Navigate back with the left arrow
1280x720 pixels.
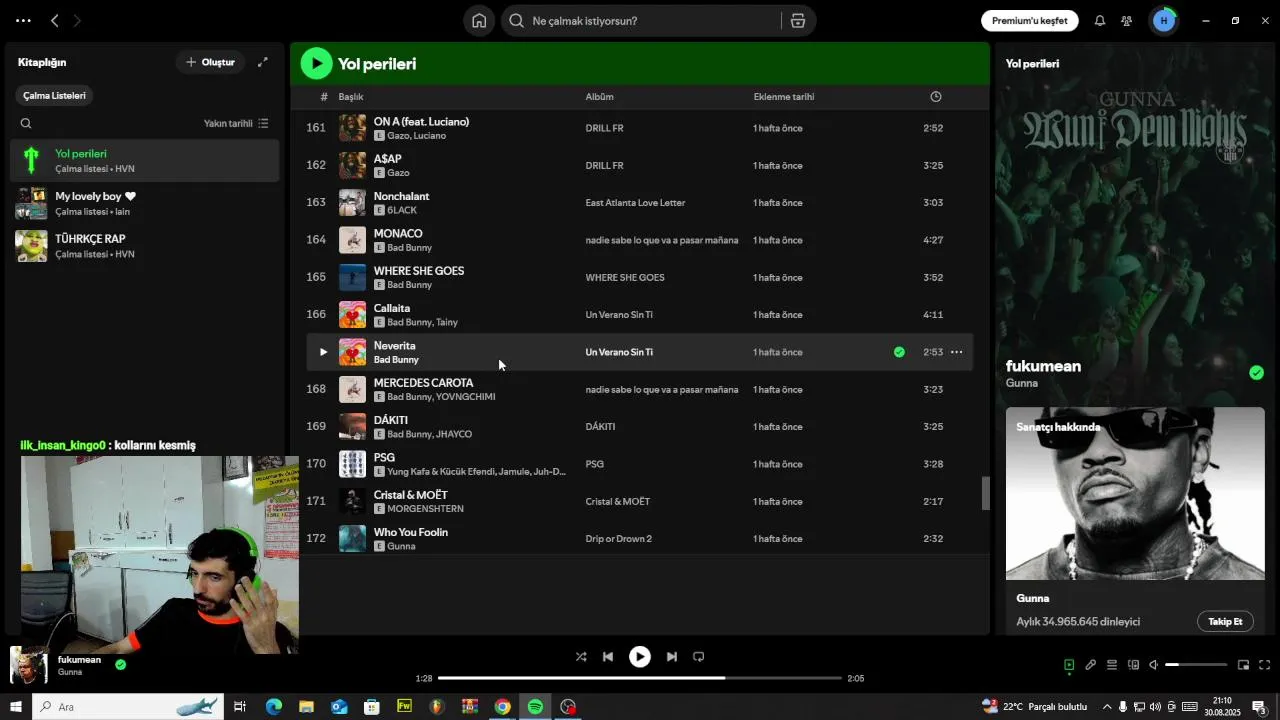click(55, 21)
